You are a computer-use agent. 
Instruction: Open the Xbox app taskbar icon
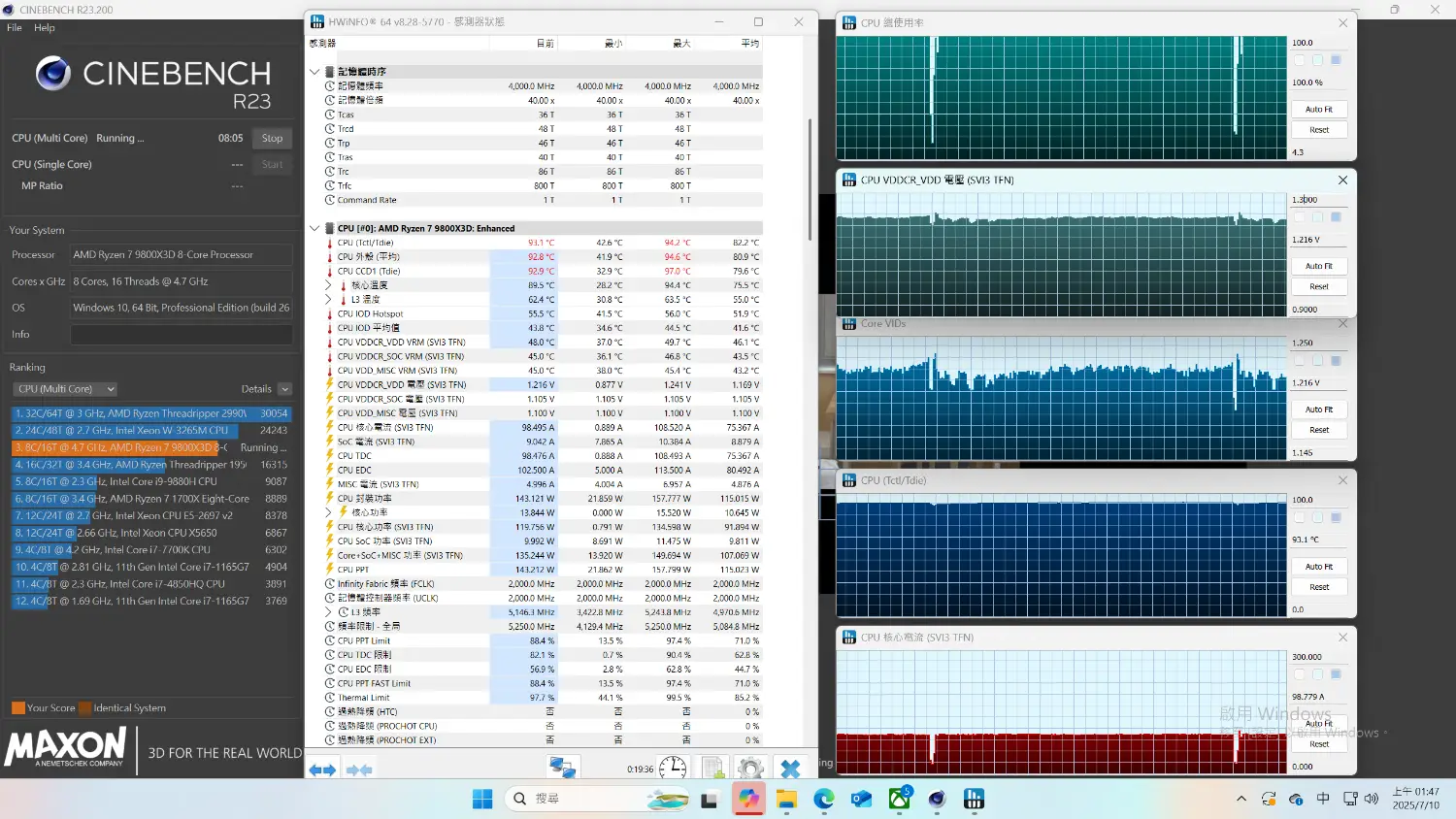(900, 798)
